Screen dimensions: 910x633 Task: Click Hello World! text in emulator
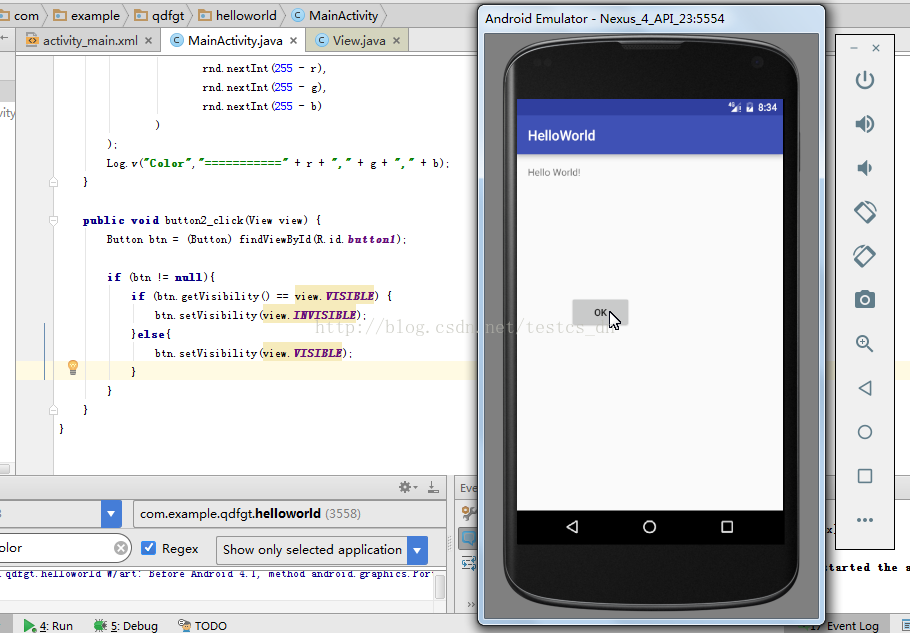point(554,172)
